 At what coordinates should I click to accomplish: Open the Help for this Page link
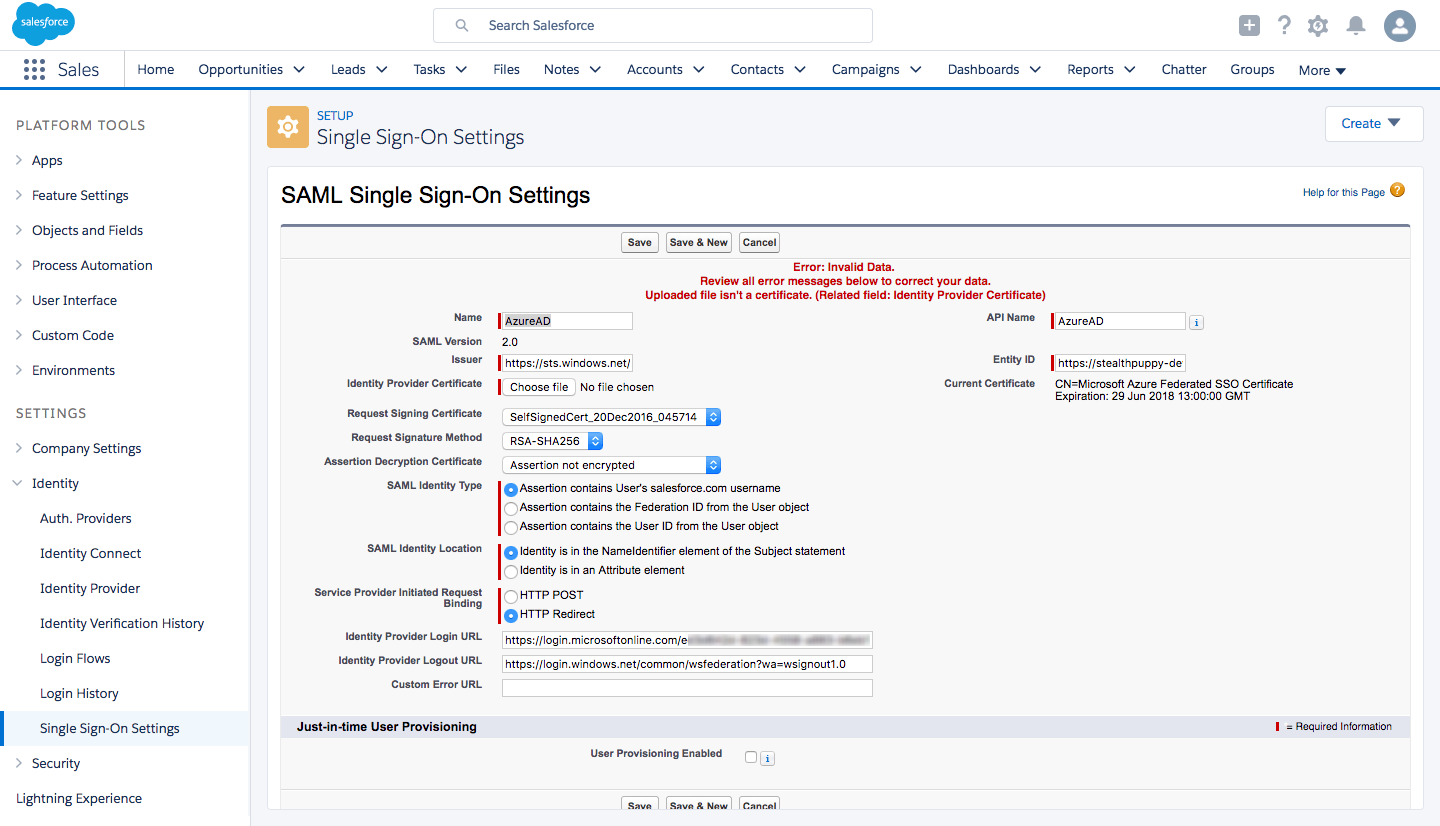click(x=1343, y=192)
